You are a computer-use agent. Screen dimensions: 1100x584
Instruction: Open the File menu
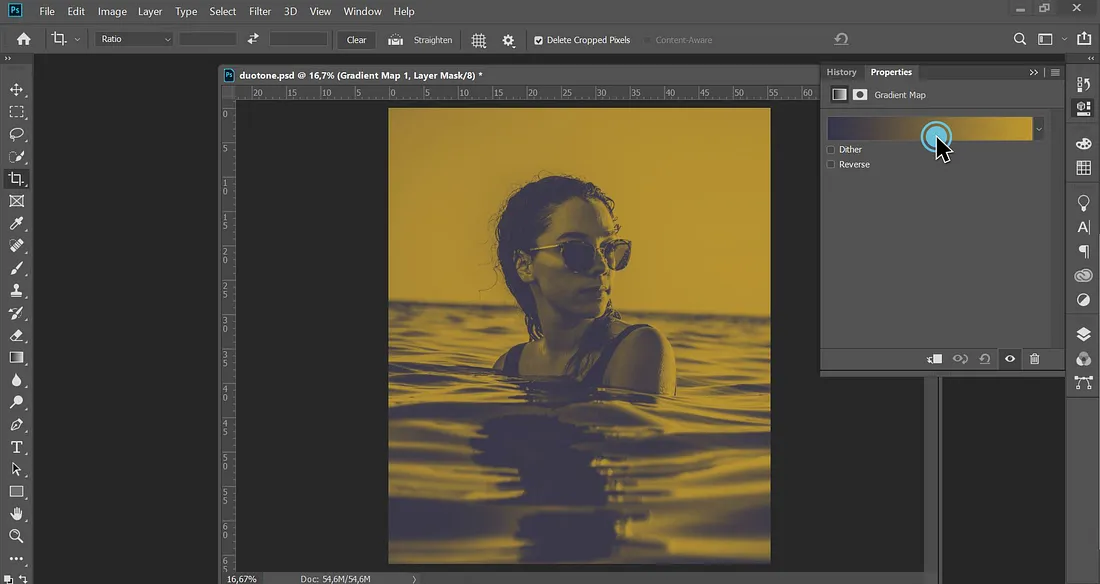coord(47,11)
